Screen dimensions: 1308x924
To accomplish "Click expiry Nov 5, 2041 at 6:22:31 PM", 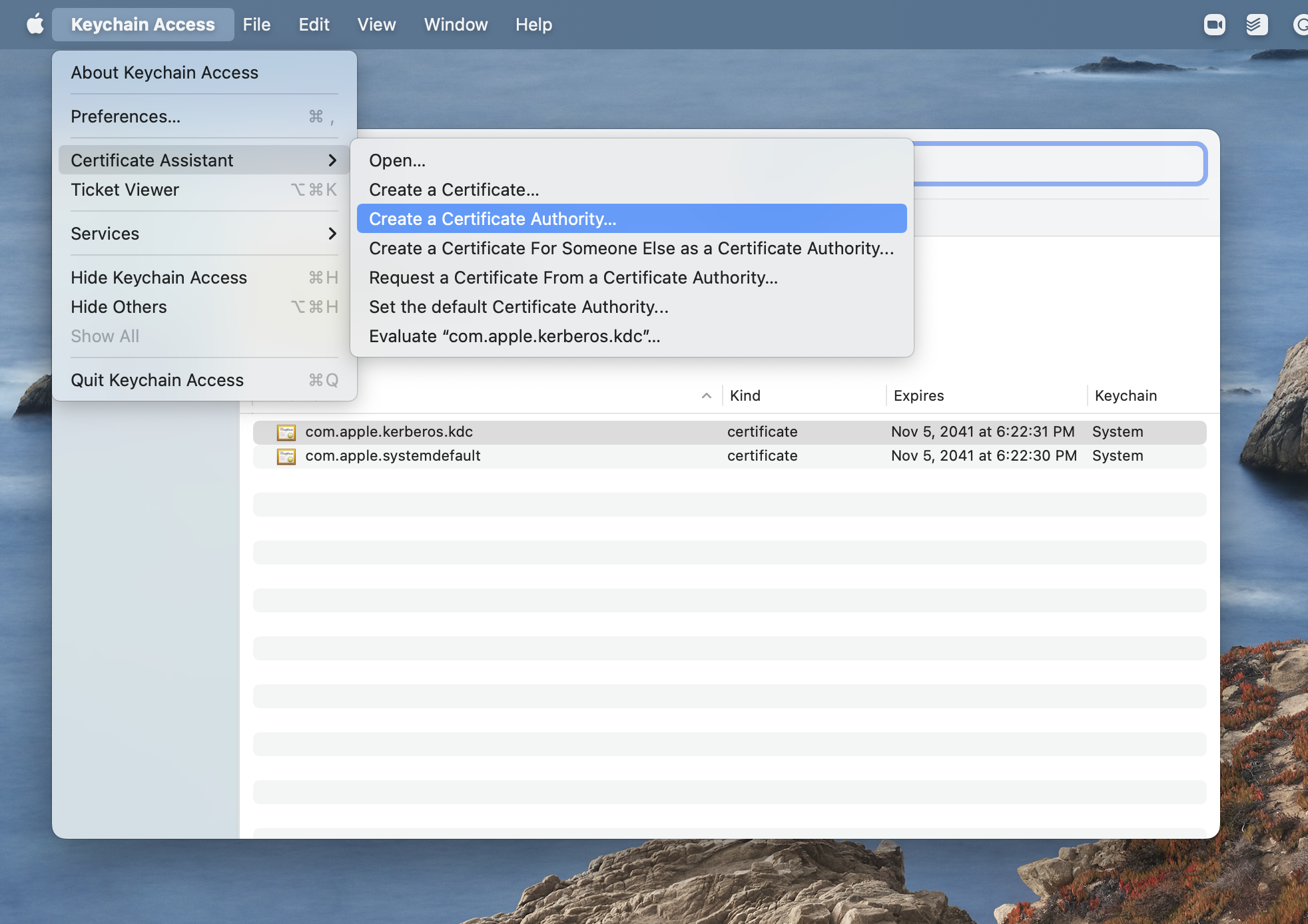I will tap(983, 432).
